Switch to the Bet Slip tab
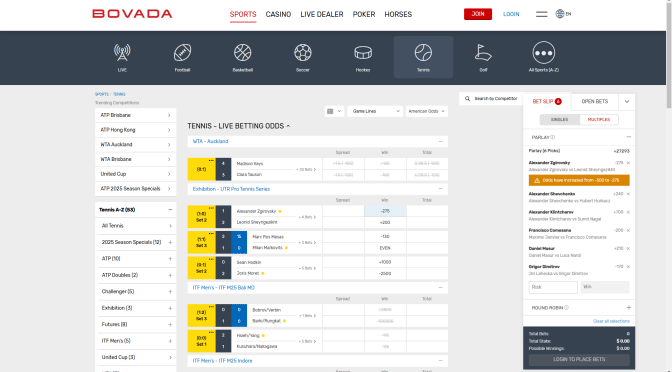672x372 pixels. tap(547, 102)
